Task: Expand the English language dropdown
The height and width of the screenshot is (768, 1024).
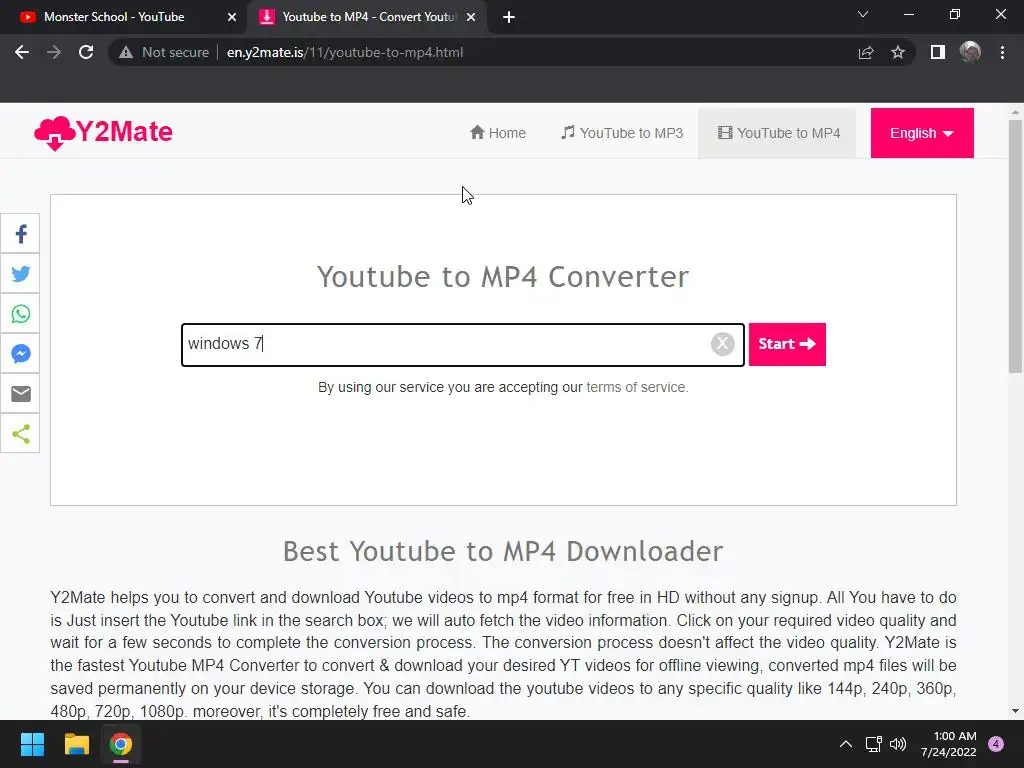Action: [x=921, y=133]
